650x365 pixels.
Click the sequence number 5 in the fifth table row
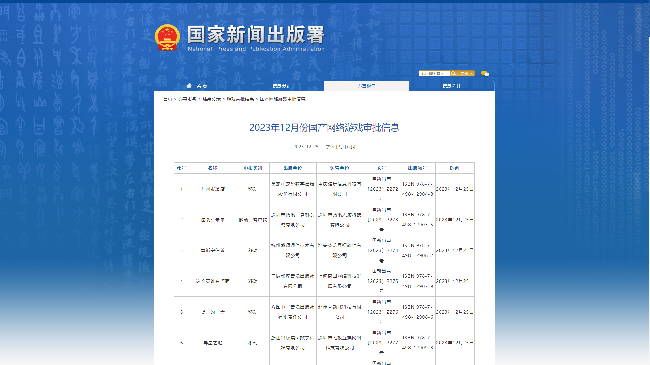coord(181,312)
